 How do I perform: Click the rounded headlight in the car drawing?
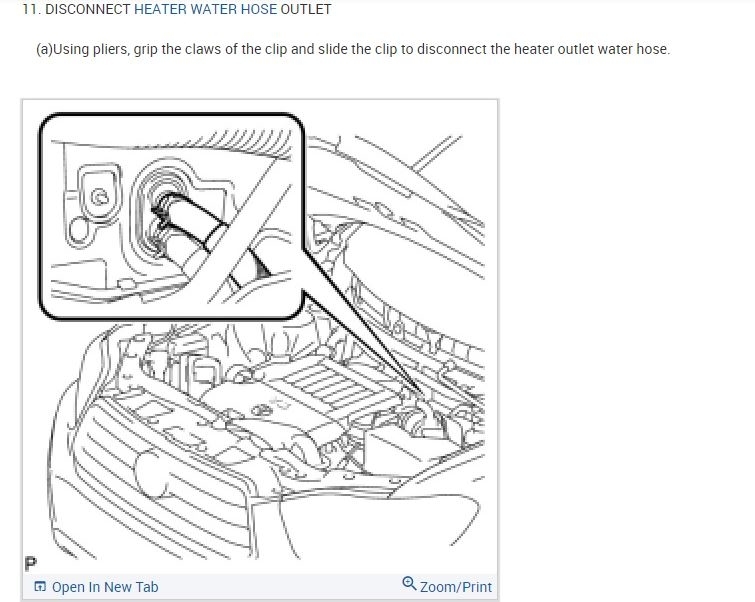point(151,473)
